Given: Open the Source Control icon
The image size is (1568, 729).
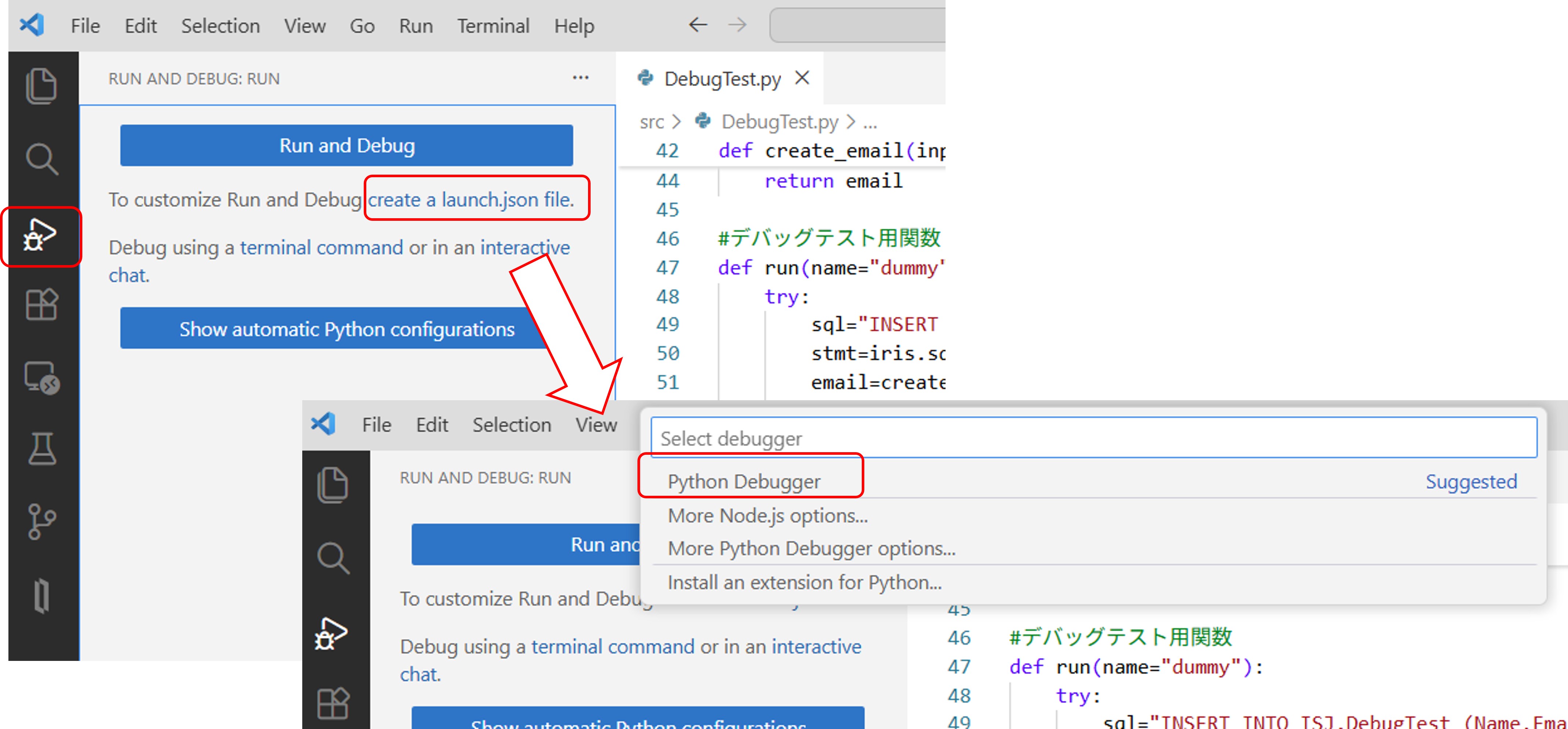Looking at the screenshot, I should [41, 521].
